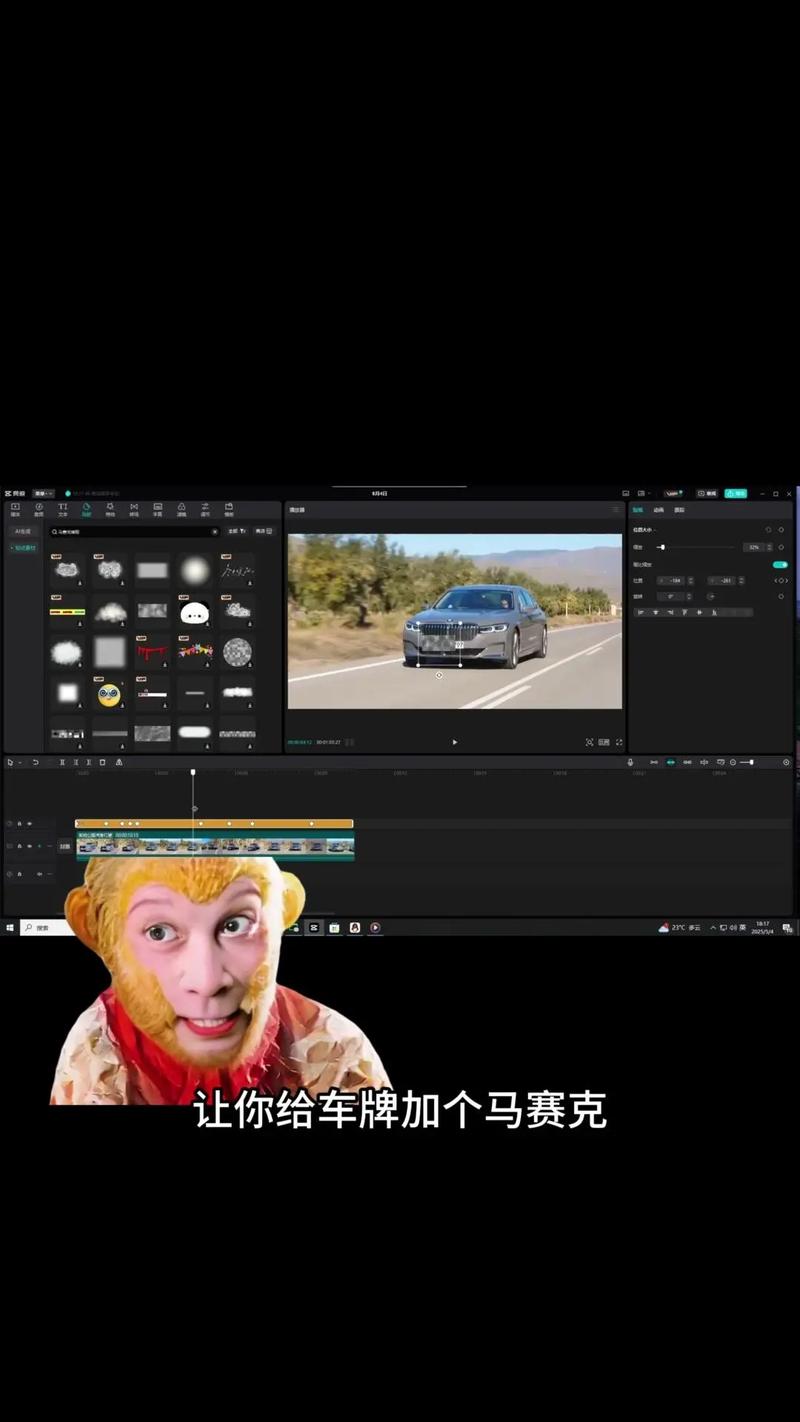This screenshot has width=800, height=1422.
Task: Select the panda face sticker thumbnail
Action: point(194,611)
